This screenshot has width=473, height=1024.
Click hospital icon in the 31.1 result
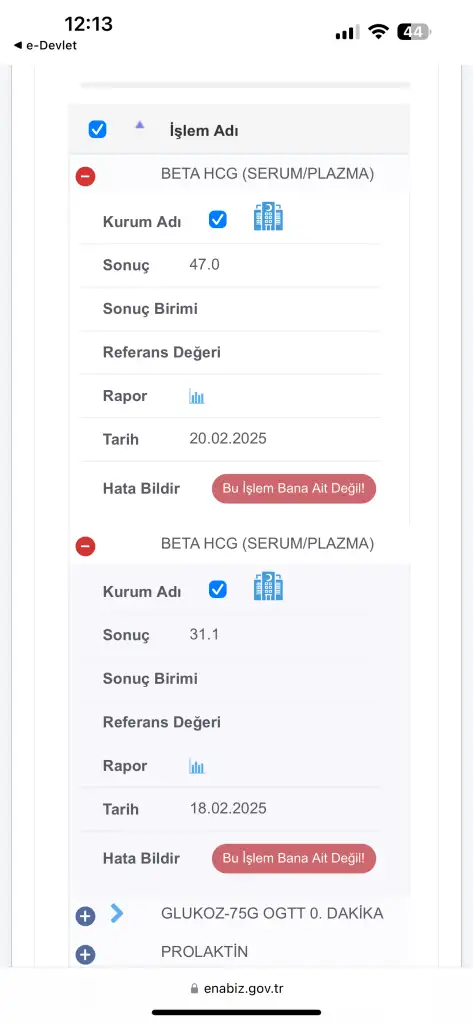[x=268, y=586]
